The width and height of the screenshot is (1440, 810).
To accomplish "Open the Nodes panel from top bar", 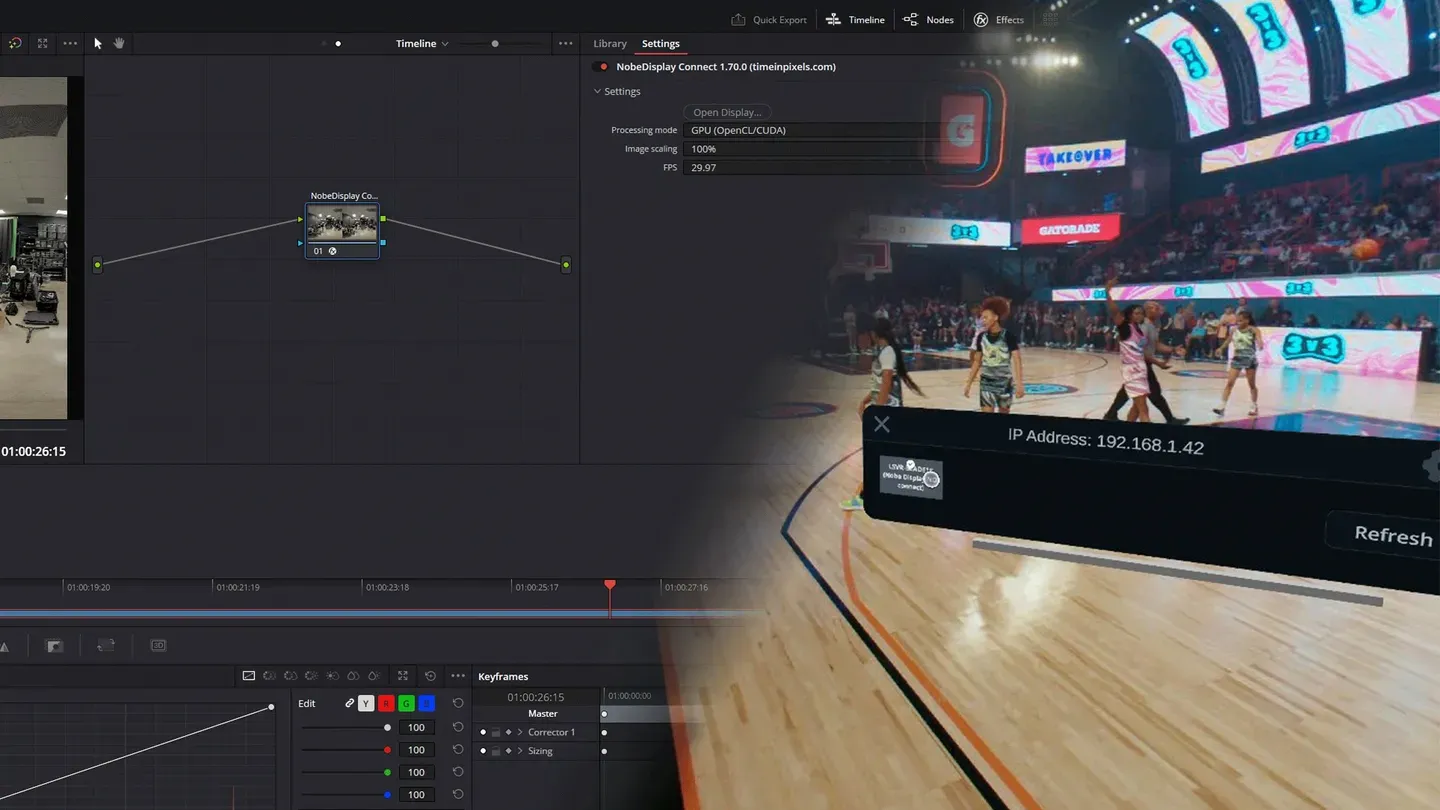I will point(928,20).
